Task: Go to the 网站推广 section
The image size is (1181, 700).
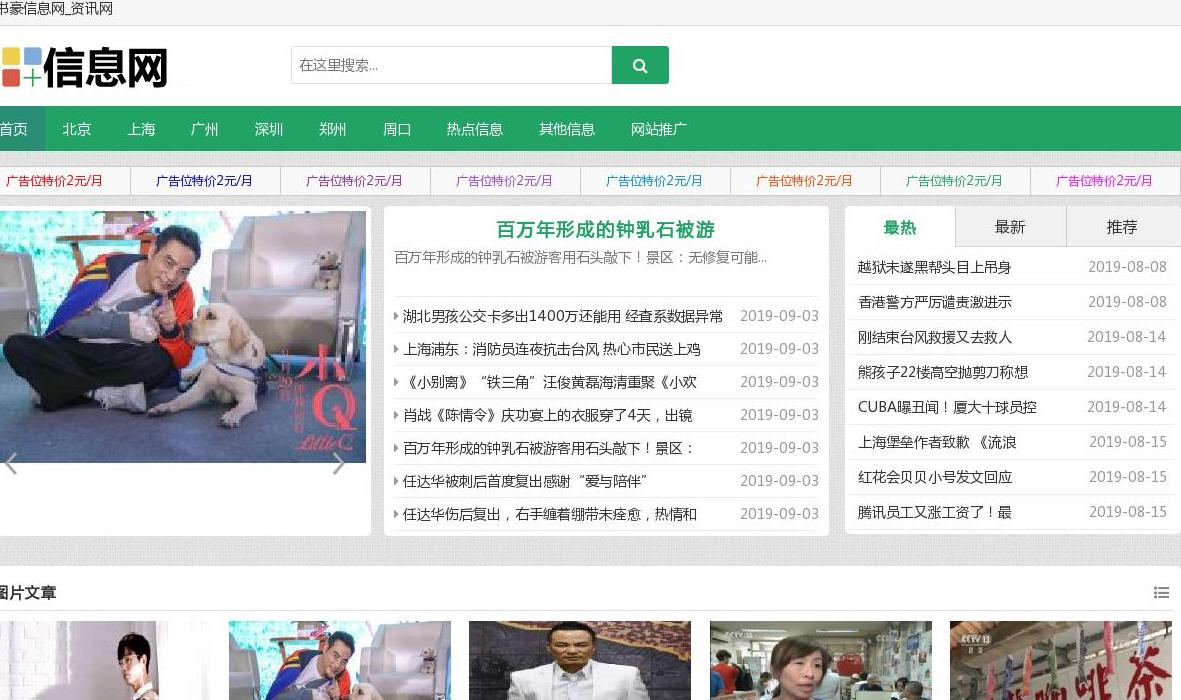Action: tap(658, 129)
